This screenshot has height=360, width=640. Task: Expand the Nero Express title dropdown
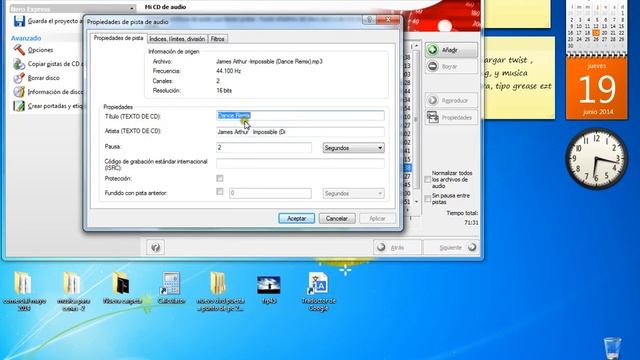[132, 9]
